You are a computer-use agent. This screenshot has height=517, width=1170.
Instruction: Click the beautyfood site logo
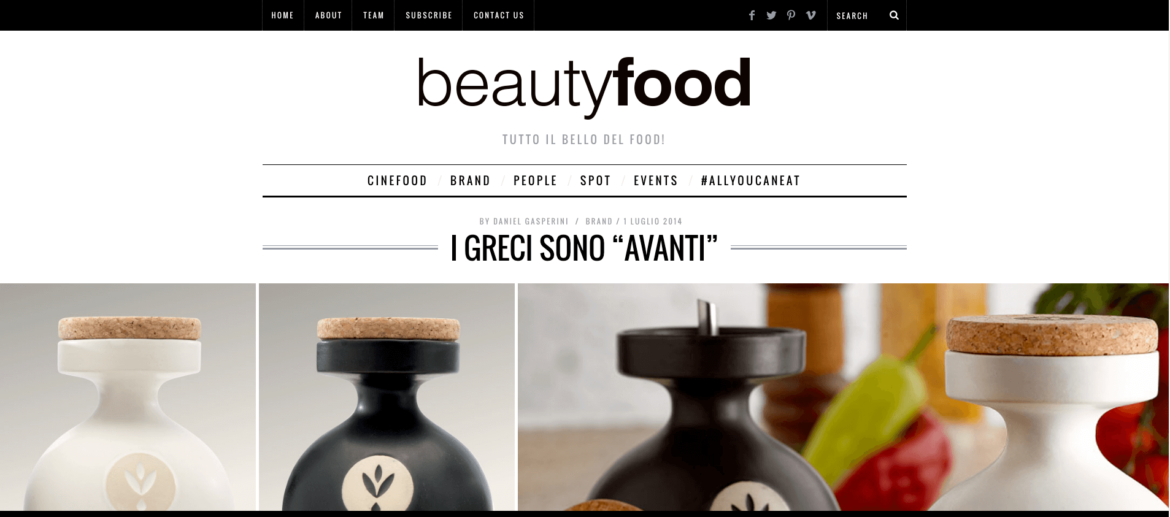pyautogui.click(x=584, y=86)
